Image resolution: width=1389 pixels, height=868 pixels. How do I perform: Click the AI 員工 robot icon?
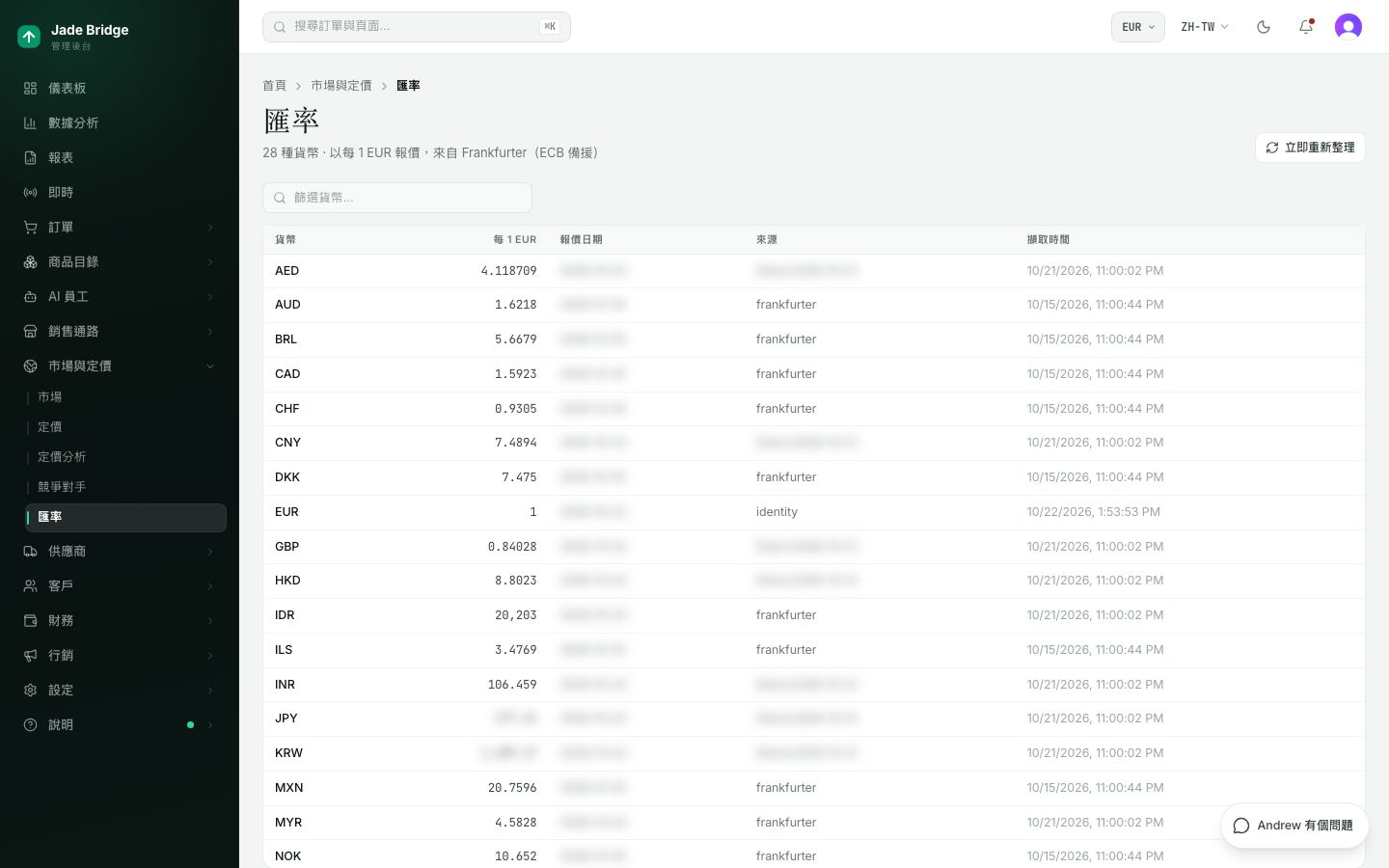(31, 296)
